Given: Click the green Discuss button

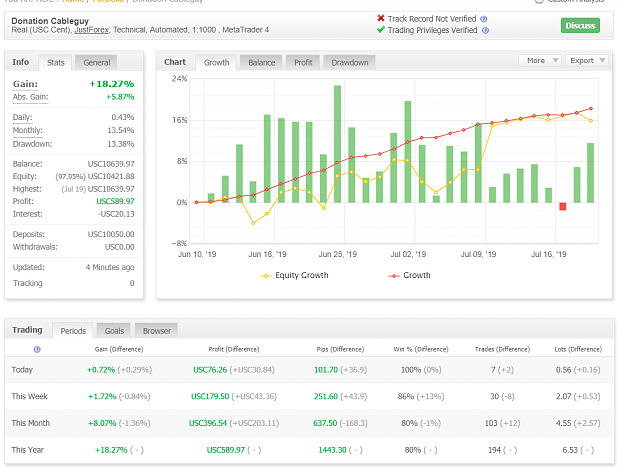Looking at the screenshot, I should click(x=580, y=26).
